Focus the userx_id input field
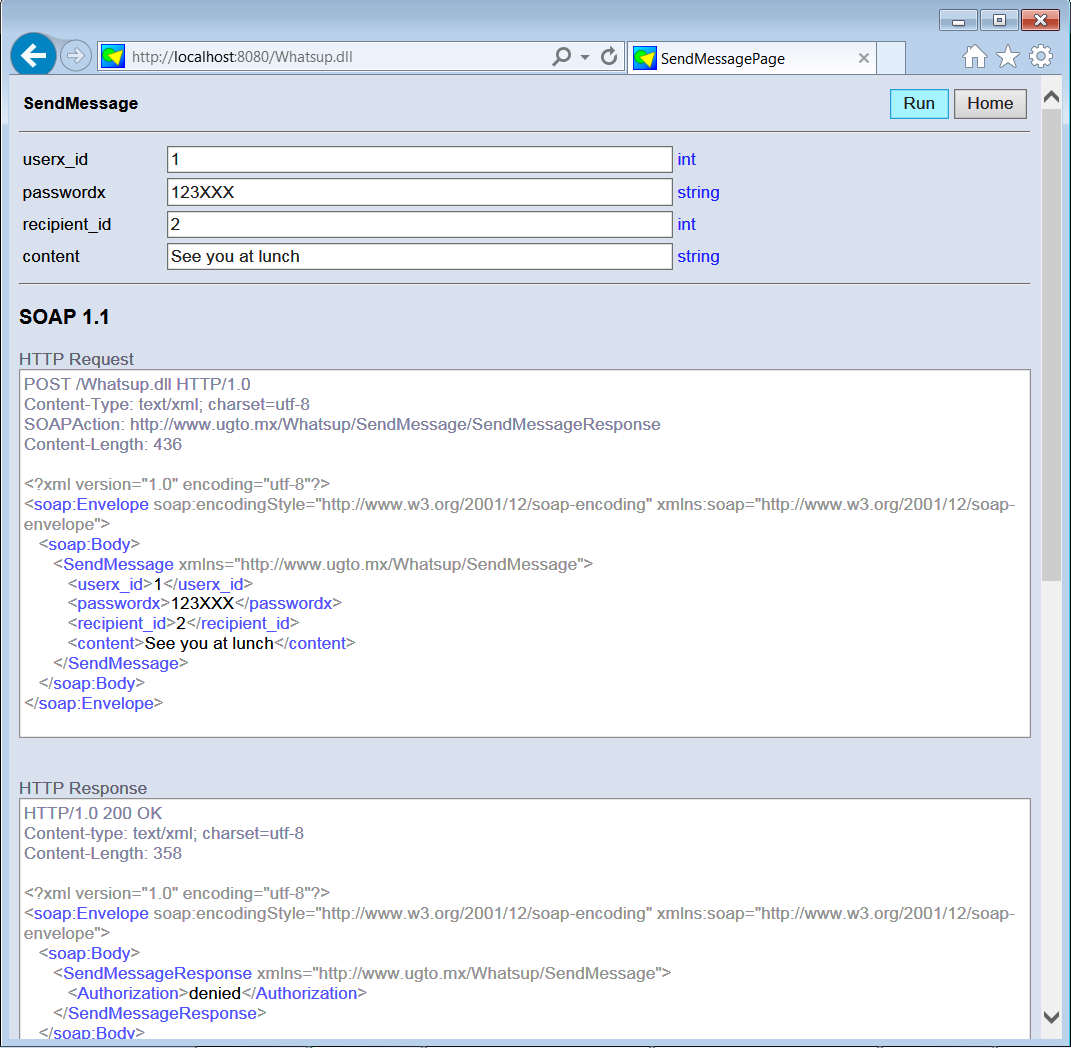 [x=419, y=159]
